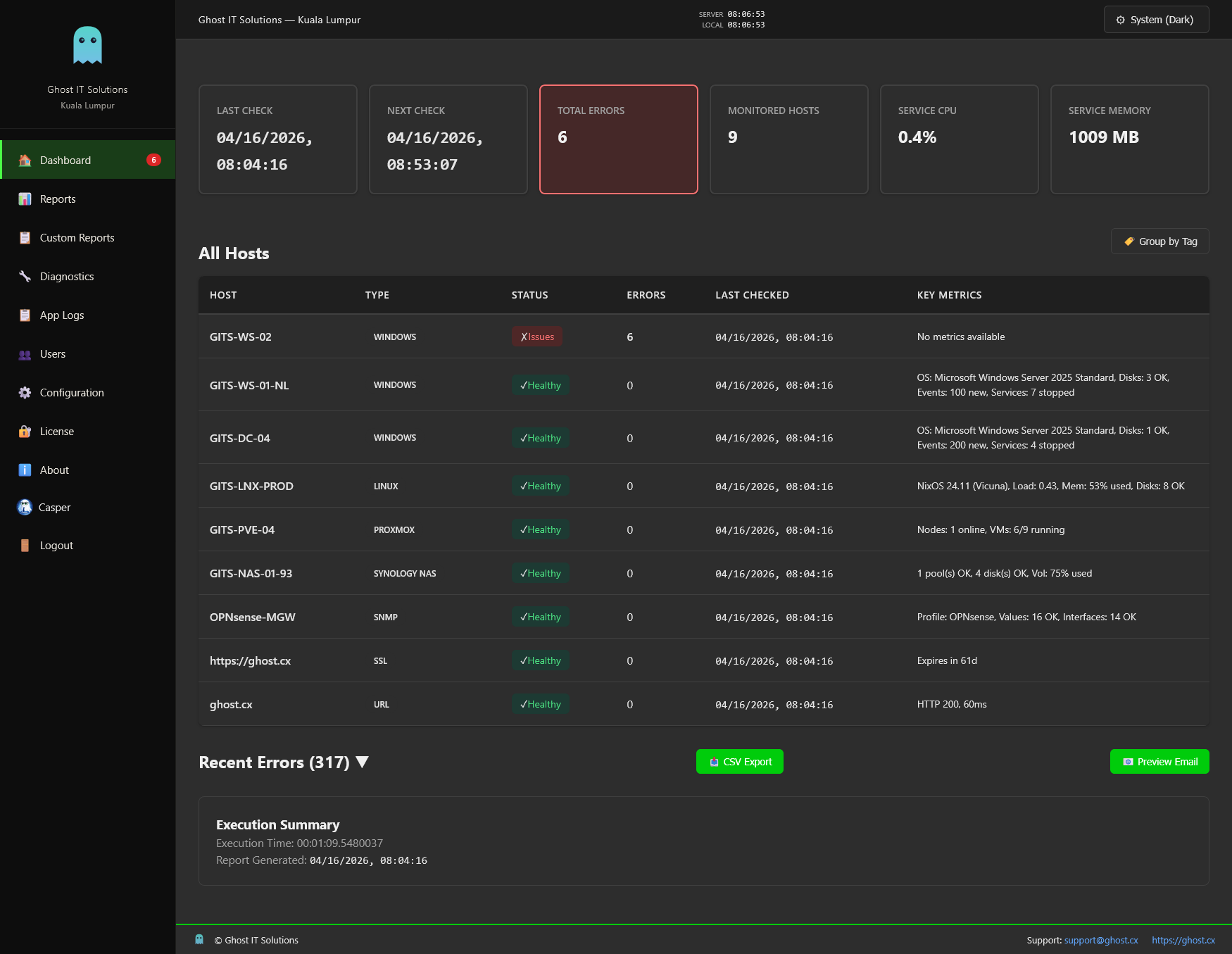
Task: Click the STATUS column header
Action: coord(530,295)
